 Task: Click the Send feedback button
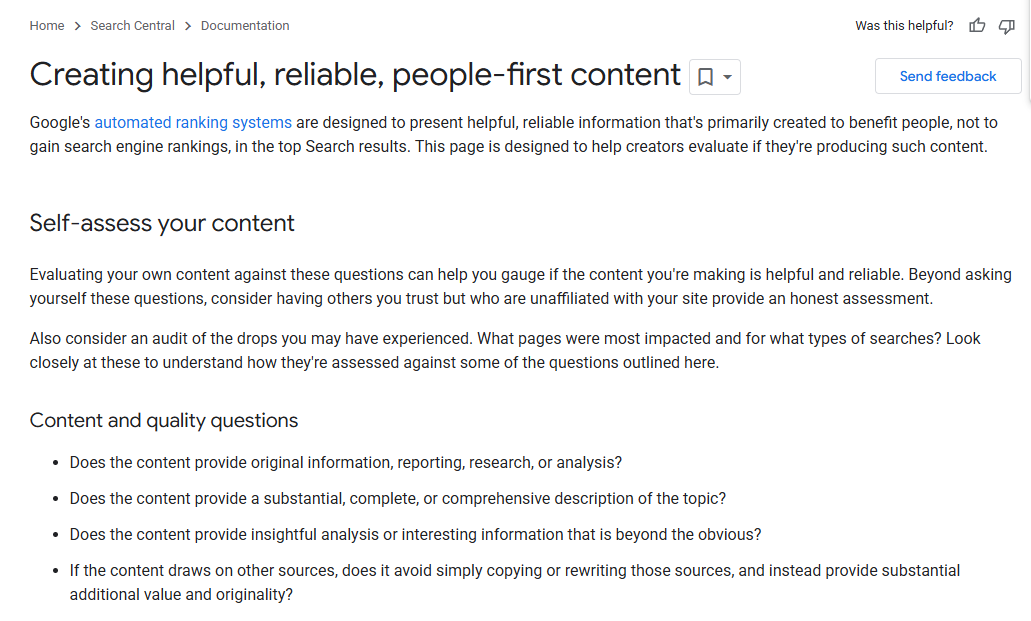click(x=947, y=76)
